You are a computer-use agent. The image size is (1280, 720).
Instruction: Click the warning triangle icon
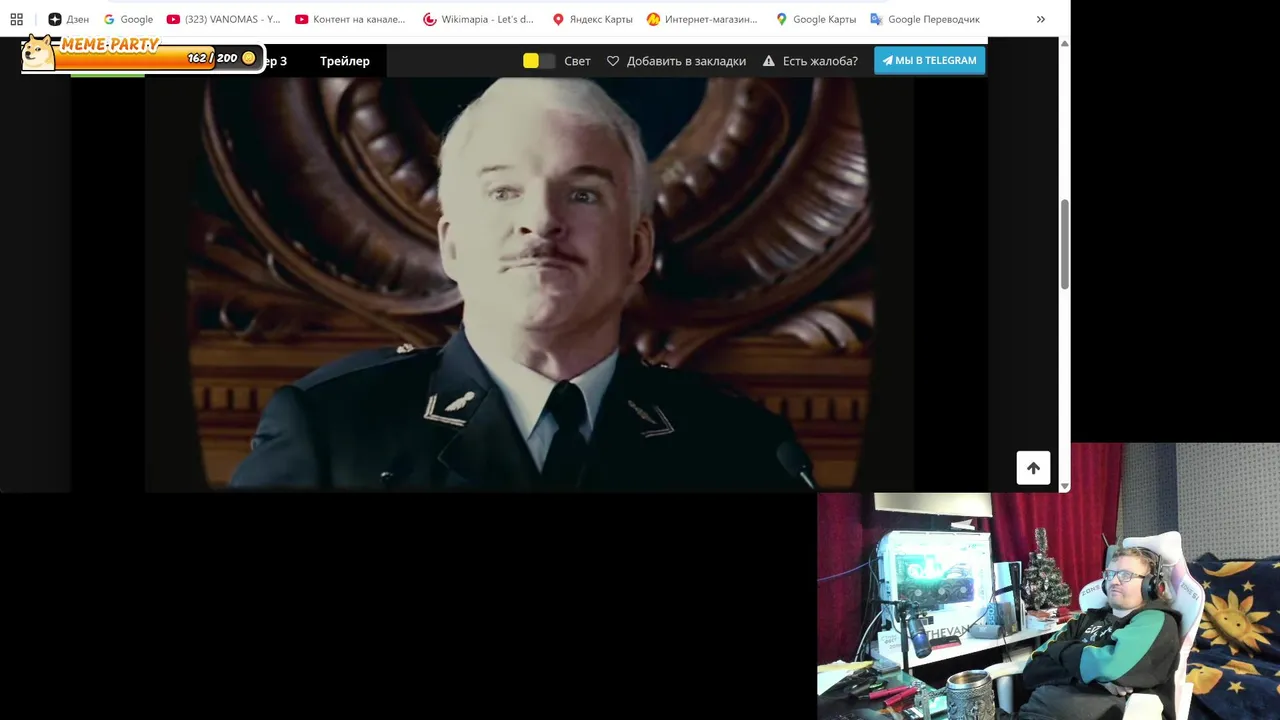(769, 61)
